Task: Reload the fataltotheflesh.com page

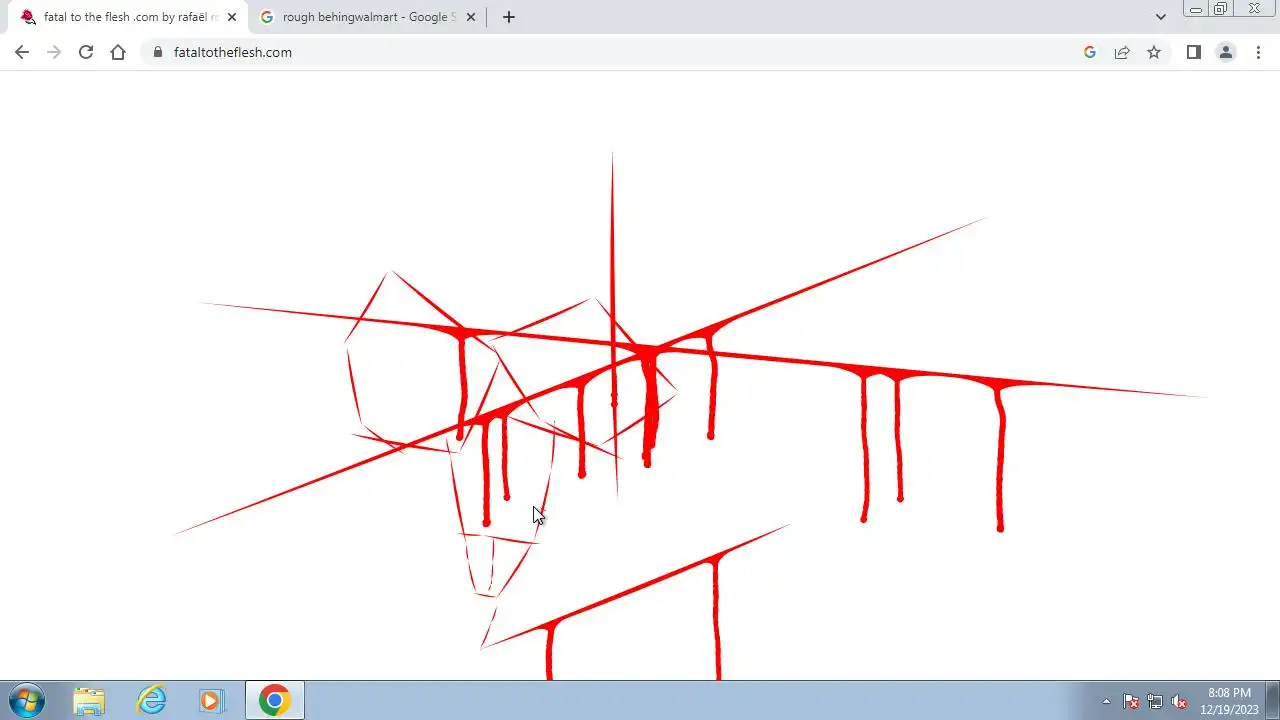Action: click(86, 52)
